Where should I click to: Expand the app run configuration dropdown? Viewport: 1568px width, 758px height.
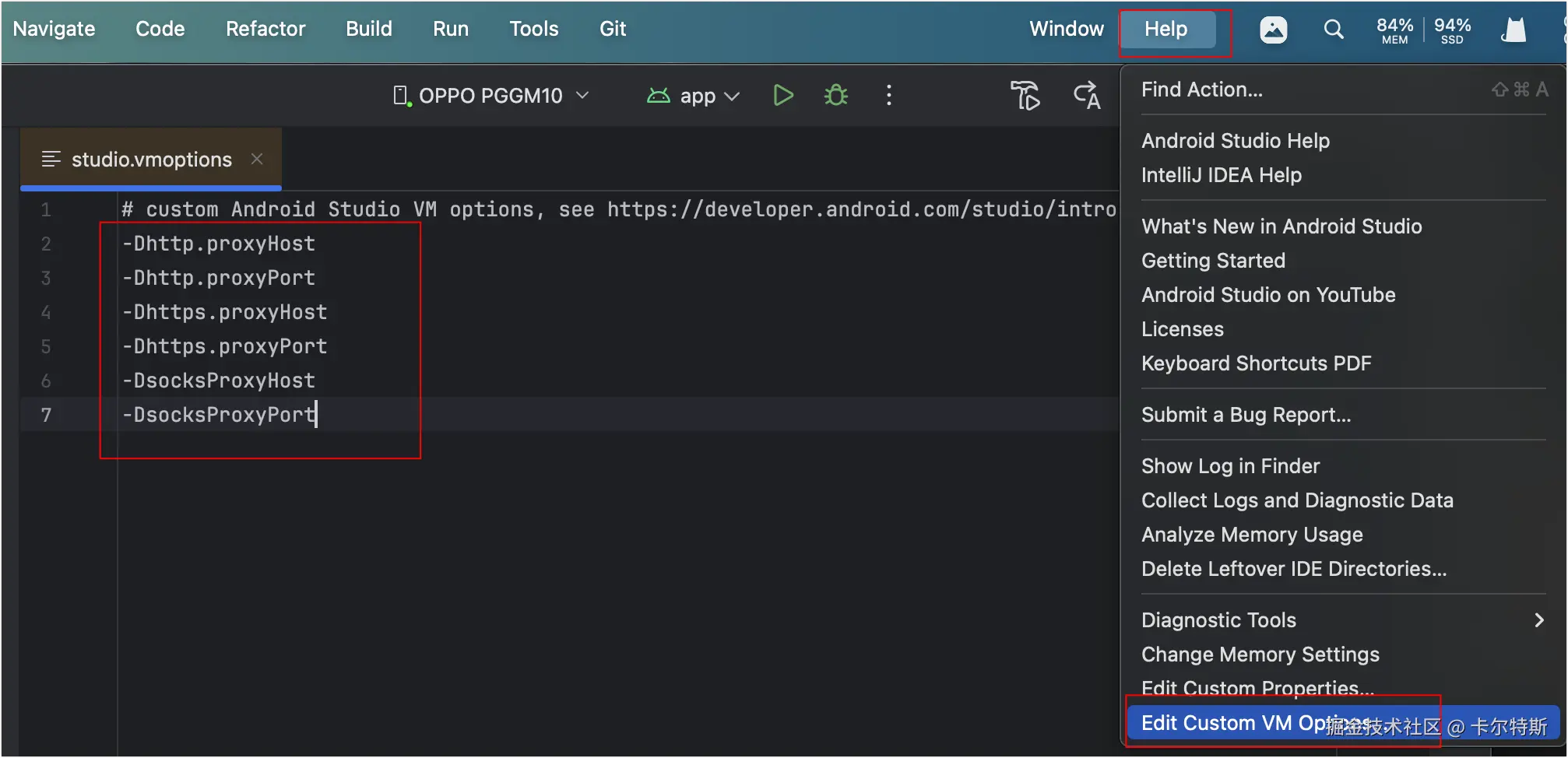click(732, 97)
